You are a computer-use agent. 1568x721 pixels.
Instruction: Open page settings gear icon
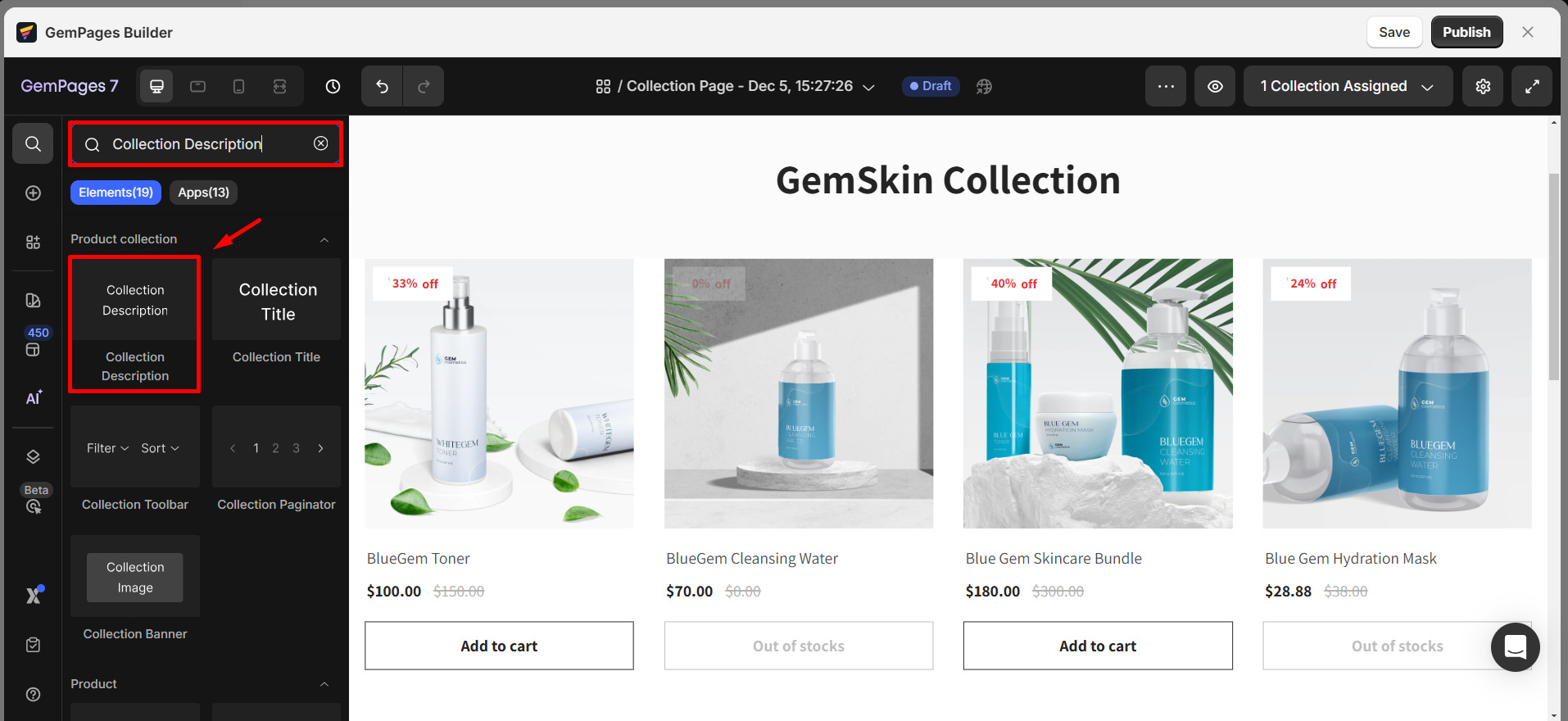tap(1483, 86)
